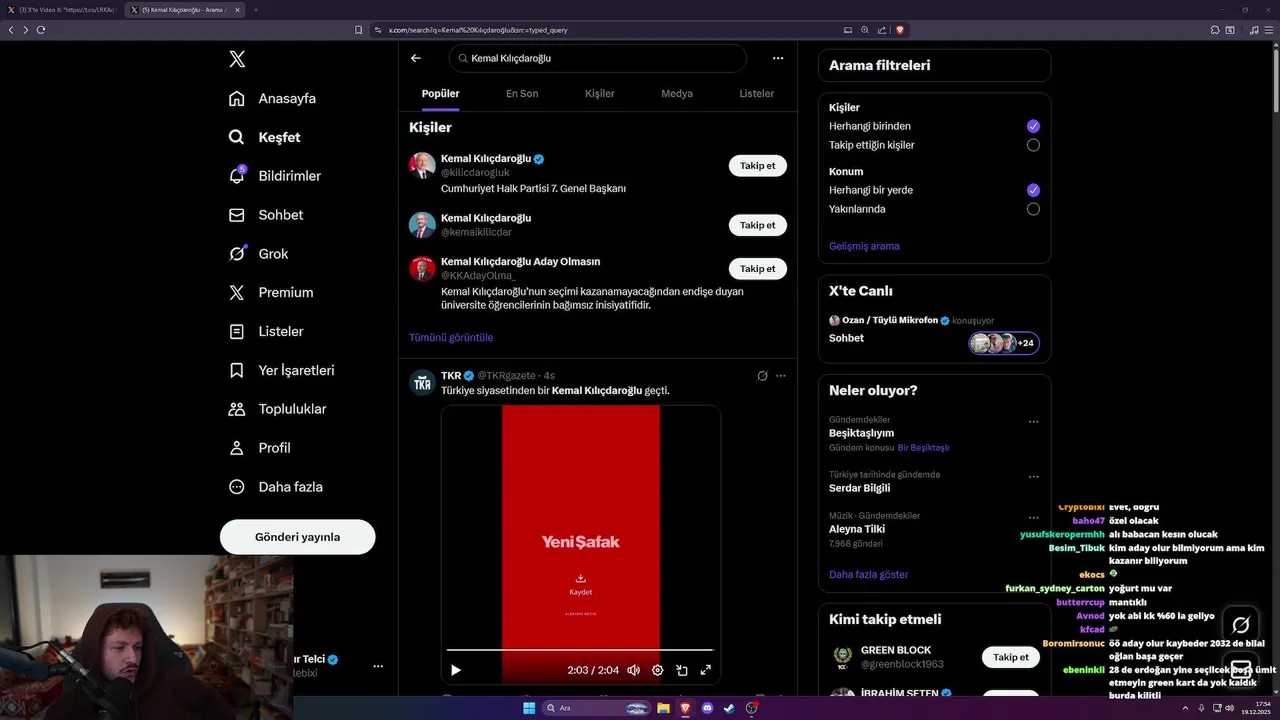Open Premium in the sidebar
This screenshot has width=1280, height=720.
270,293
